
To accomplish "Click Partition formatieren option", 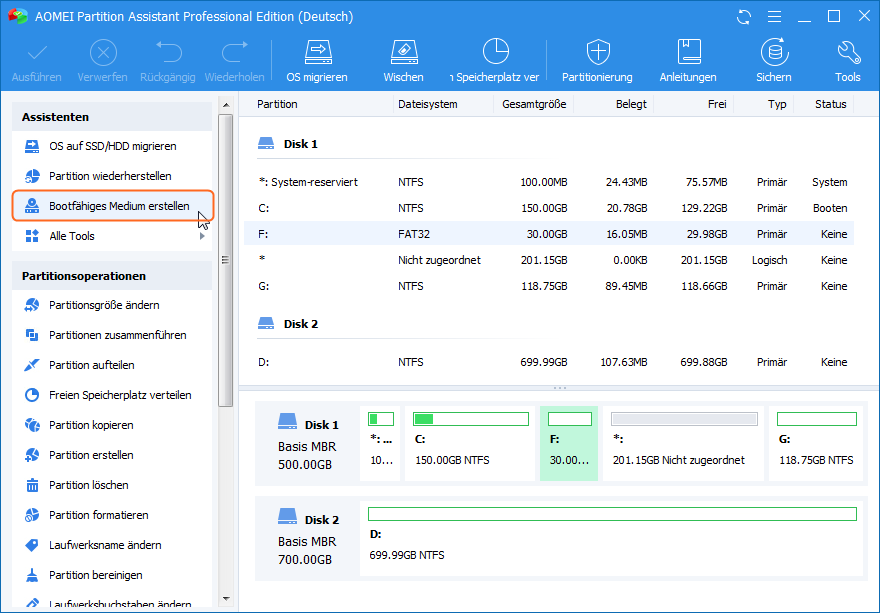I will [98, 515].
